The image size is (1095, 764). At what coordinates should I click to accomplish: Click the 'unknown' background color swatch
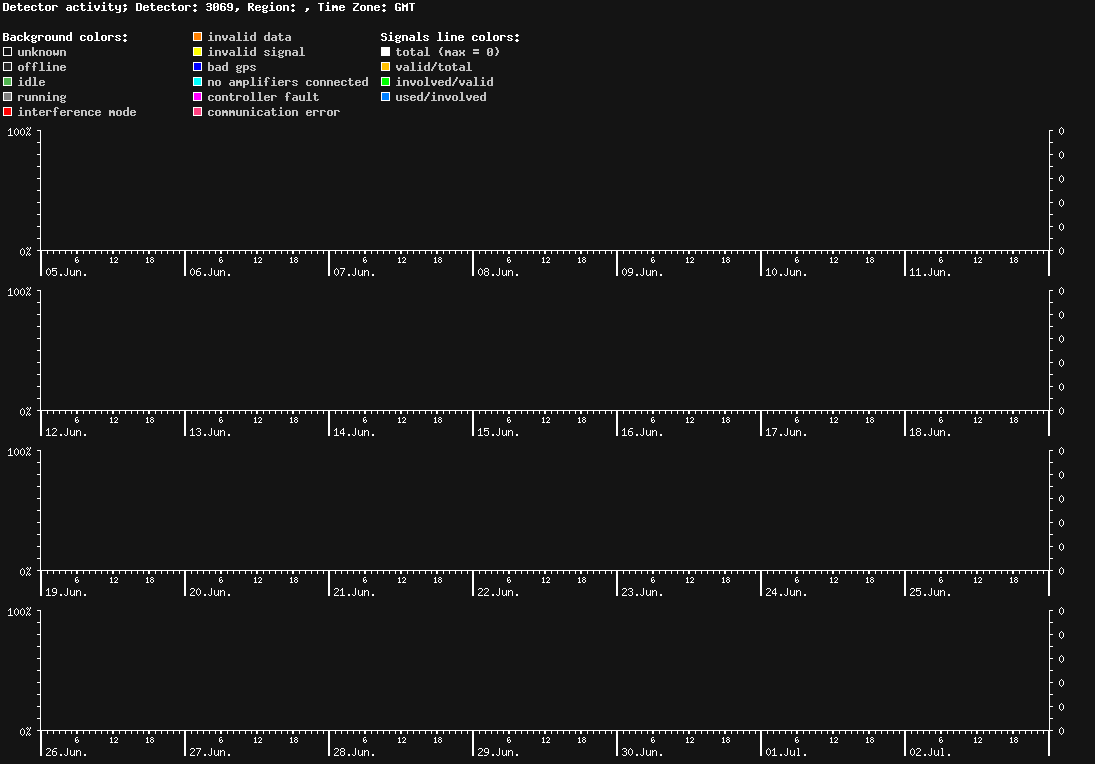(8, 52)
